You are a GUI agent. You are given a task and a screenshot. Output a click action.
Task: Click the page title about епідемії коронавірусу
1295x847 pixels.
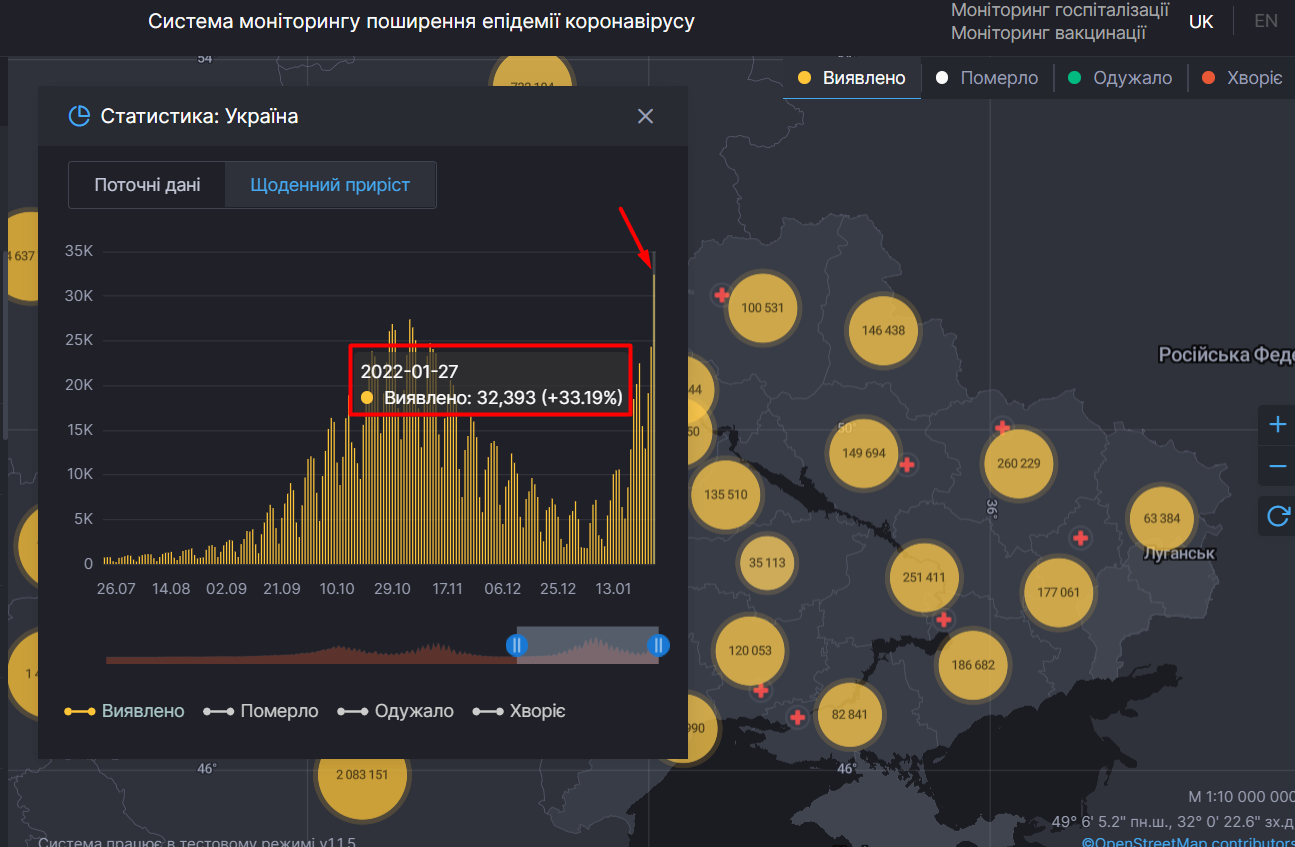[421, 21]
